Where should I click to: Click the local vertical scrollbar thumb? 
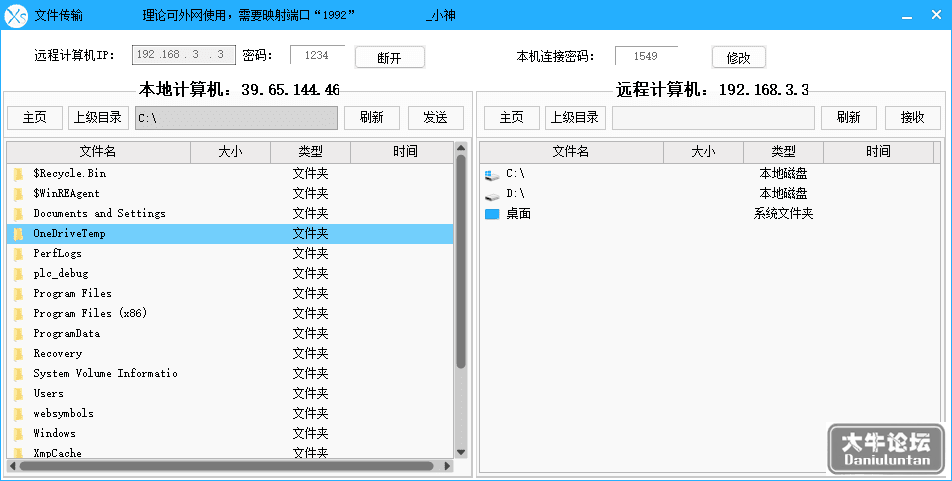(x=461, y=262)
